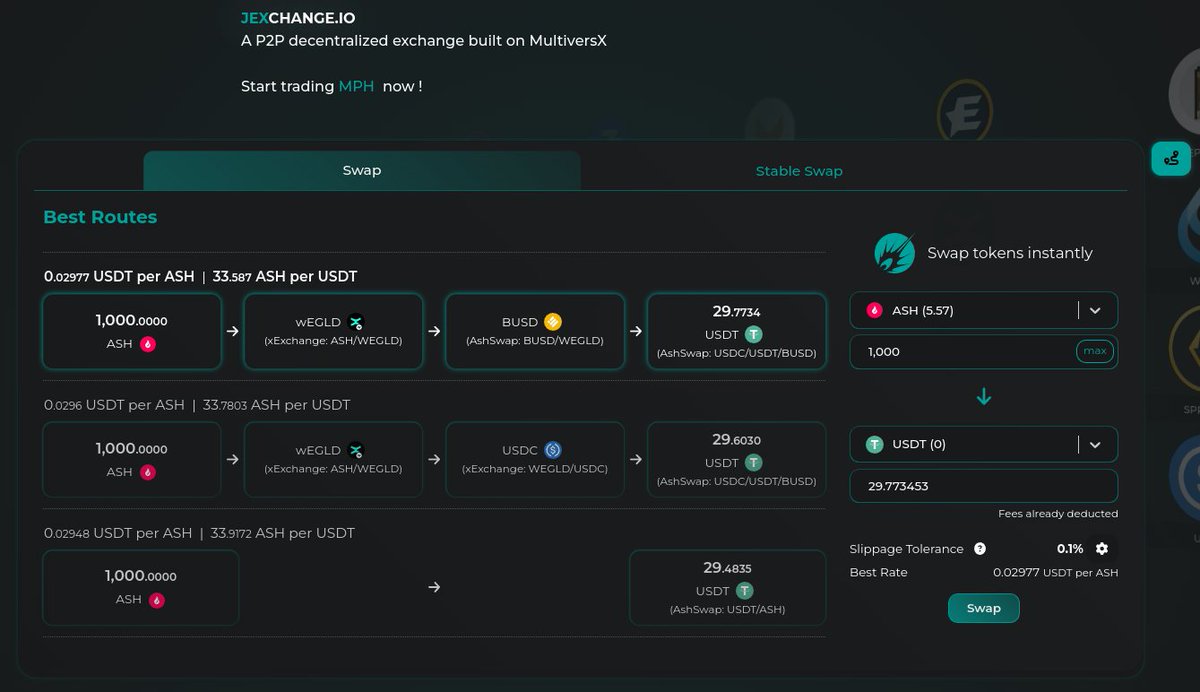1200x692 pixels.
Task: Click the 1,000 input amount field
Action: 984,352
